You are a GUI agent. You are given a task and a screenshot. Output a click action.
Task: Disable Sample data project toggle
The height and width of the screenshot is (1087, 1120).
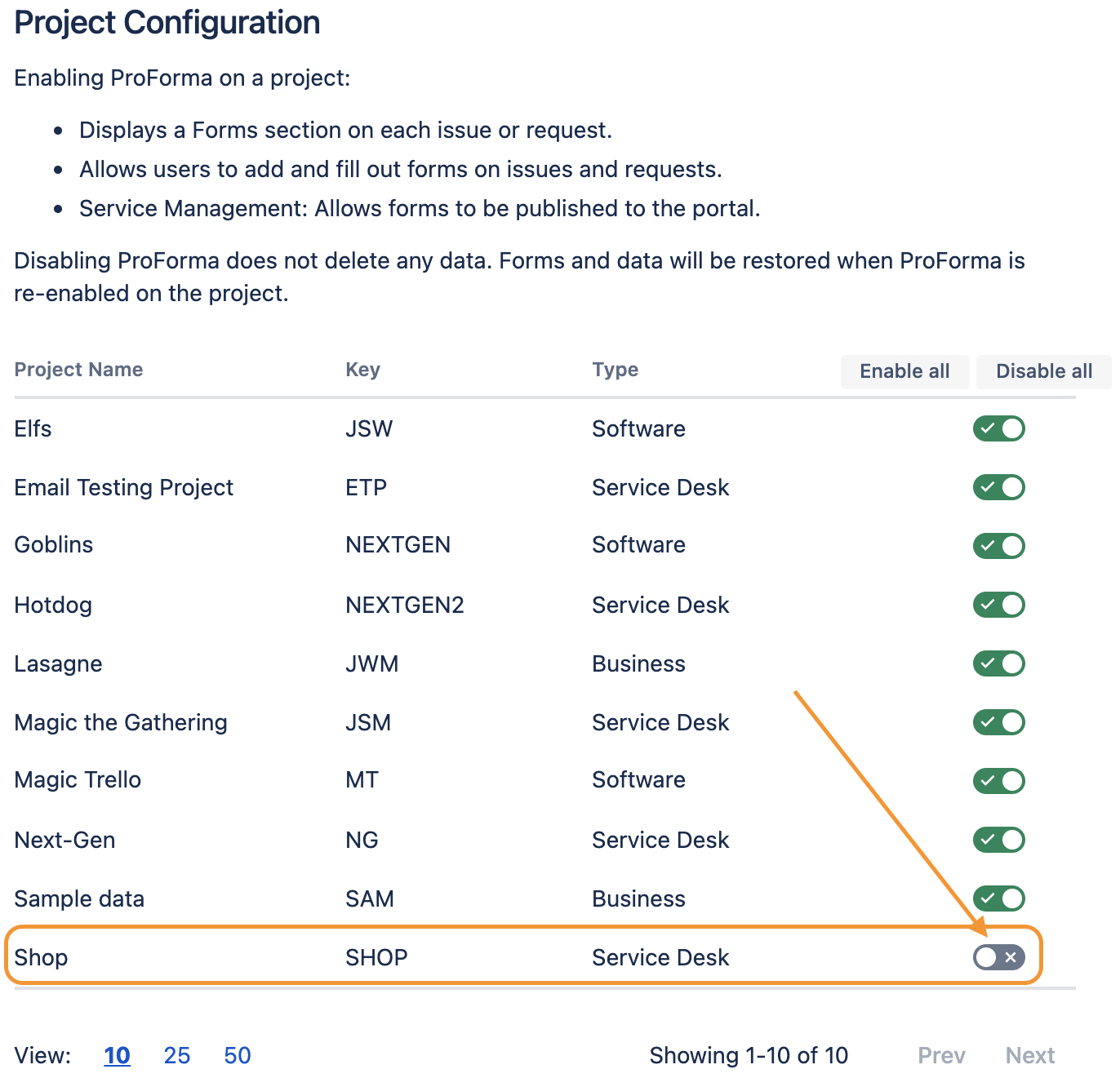998,898
